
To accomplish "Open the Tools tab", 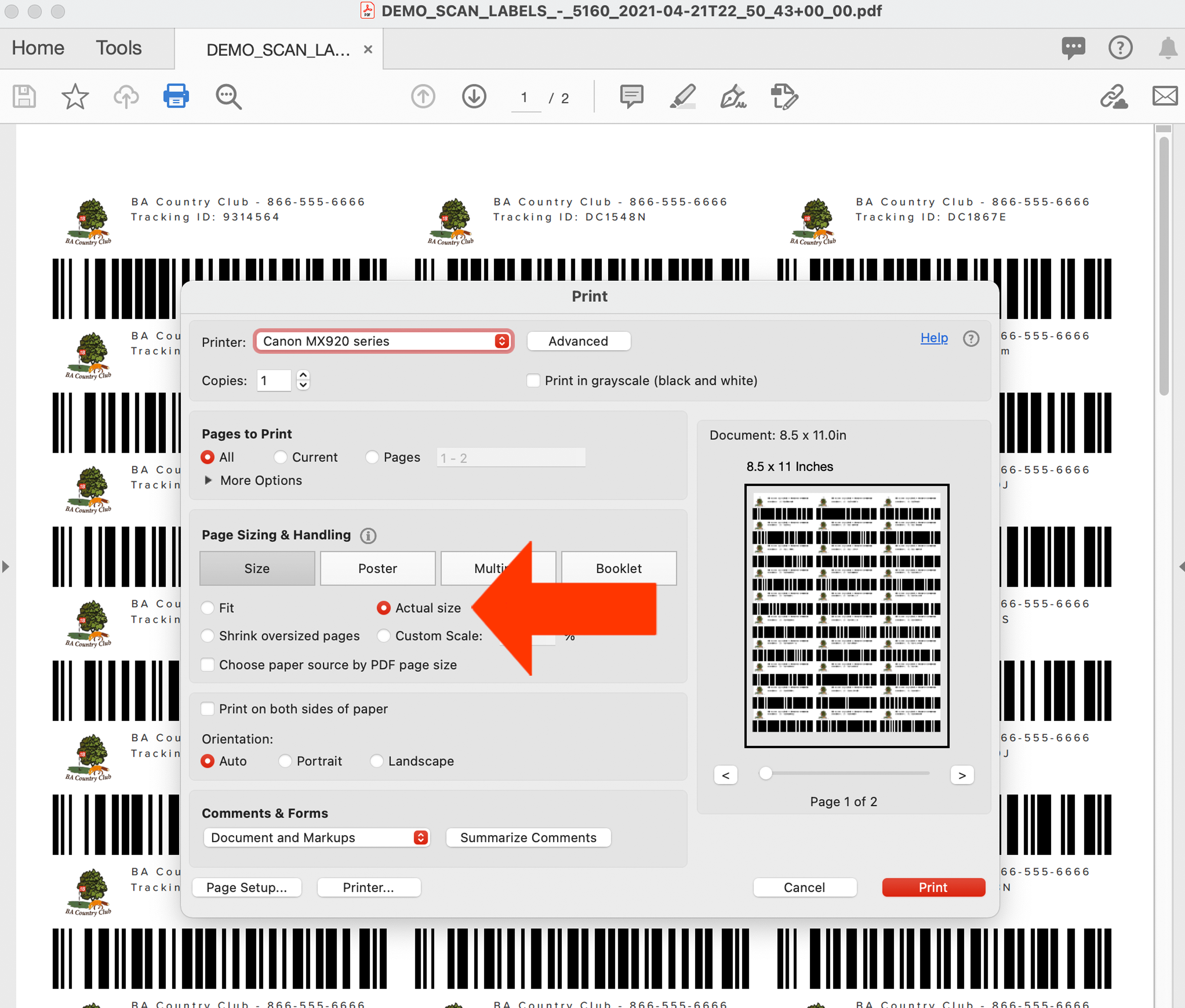I will tap(118, 48).
